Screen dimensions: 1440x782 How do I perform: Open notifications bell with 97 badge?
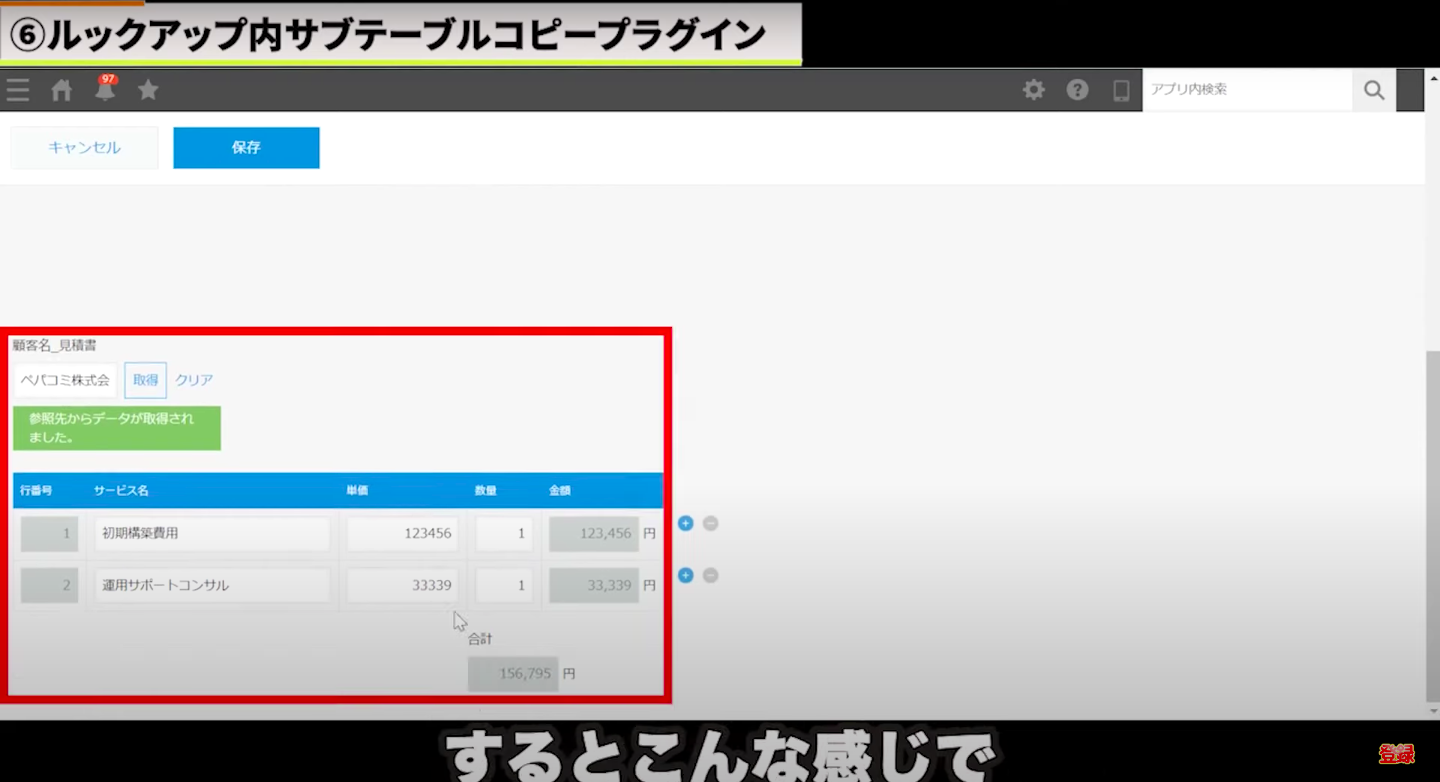[x=105, y=90]
